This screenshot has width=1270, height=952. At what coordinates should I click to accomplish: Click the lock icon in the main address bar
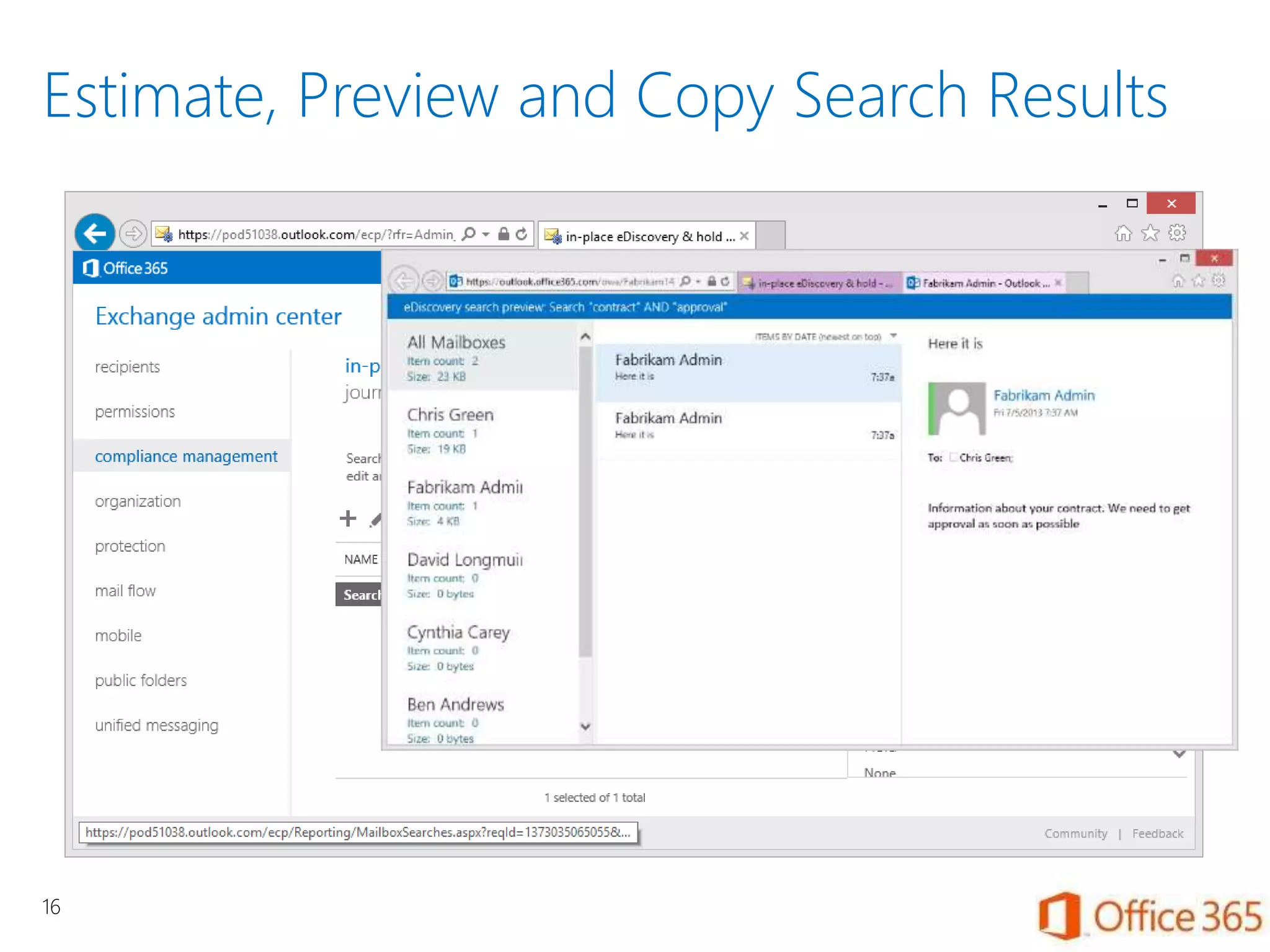click(x=504, y=234)
